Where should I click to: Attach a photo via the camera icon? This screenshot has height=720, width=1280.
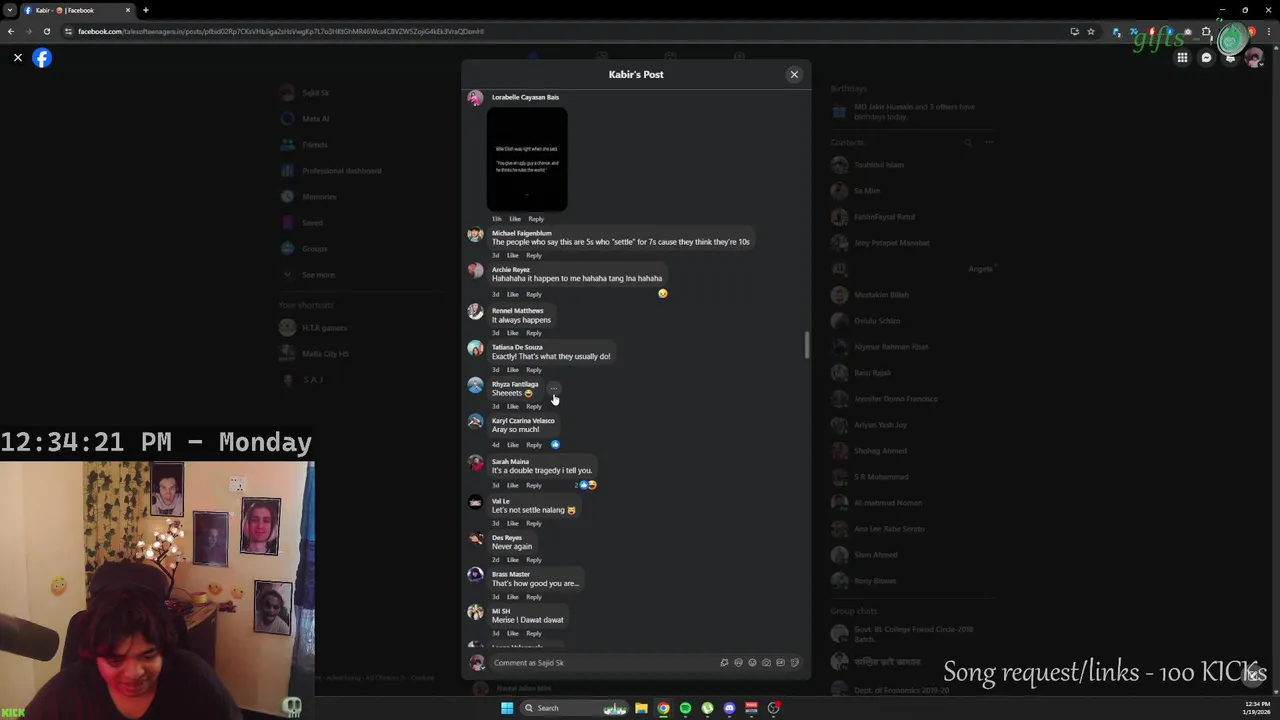pos(766,663)
